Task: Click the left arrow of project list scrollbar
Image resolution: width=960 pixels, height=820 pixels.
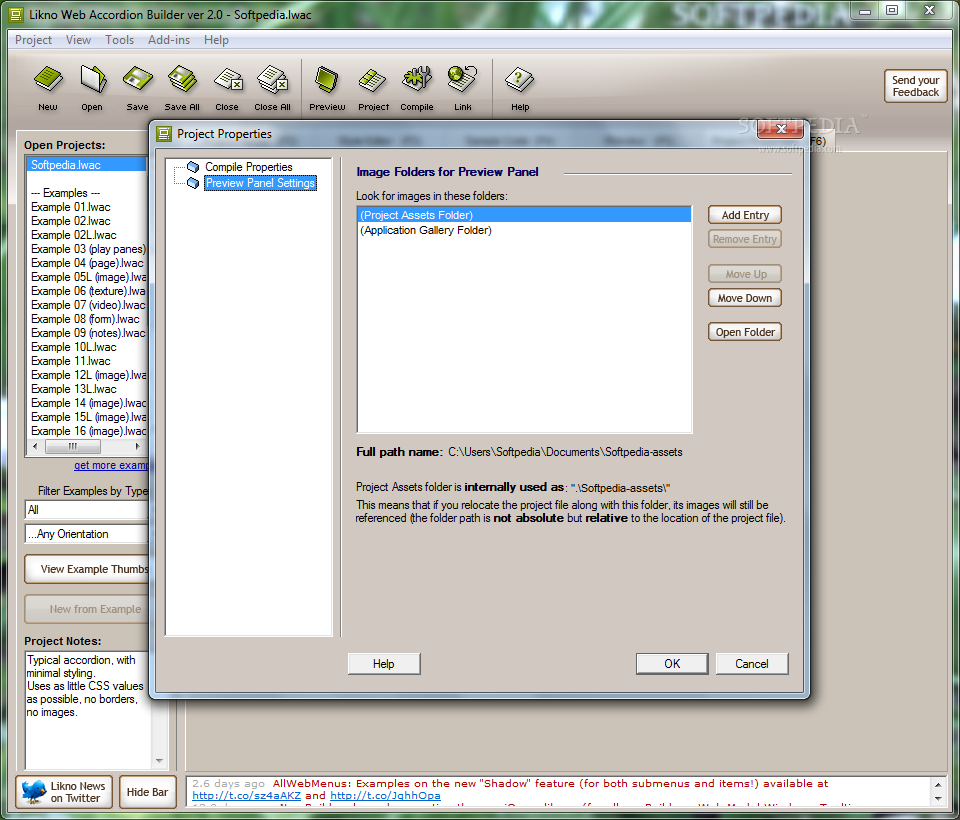Action: [35, 446]
